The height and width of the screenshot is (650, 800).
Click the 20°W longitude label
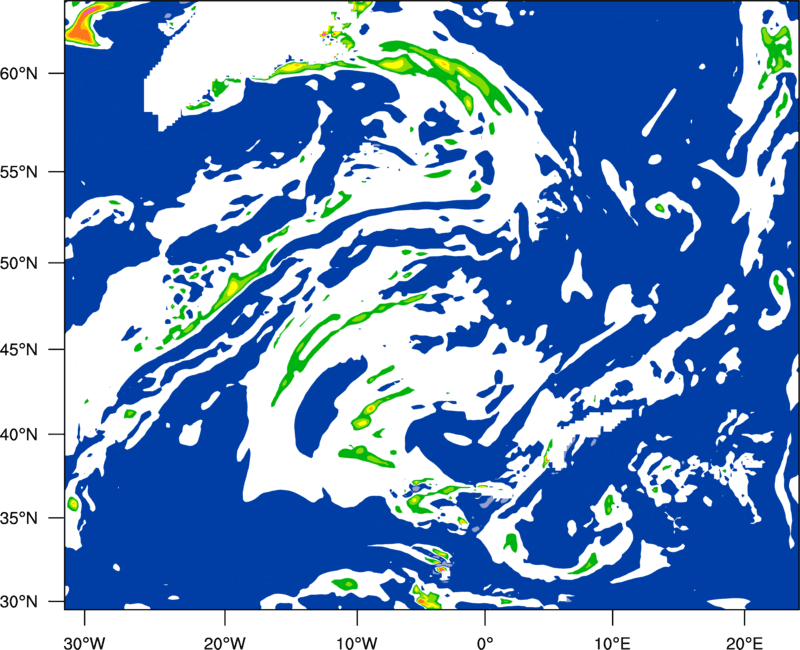click(x=224, y=643)
